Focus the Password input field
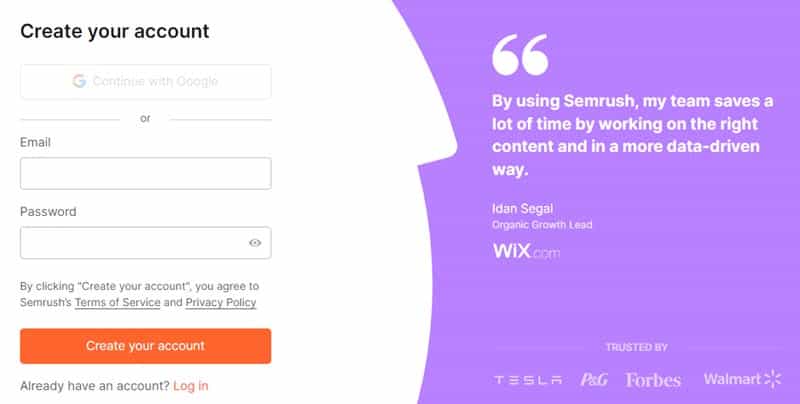The image size is (800, 404). click(130, 243)
